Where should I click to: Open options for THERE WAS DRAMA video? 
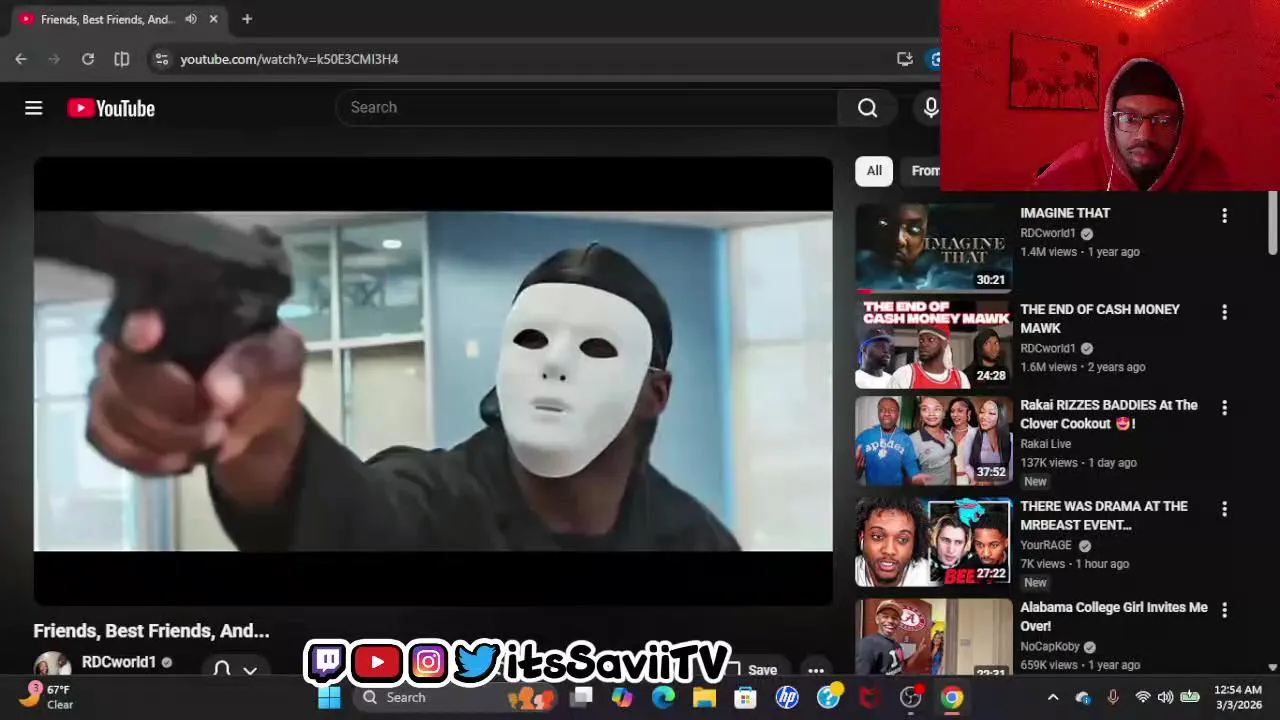(1224, 509)
